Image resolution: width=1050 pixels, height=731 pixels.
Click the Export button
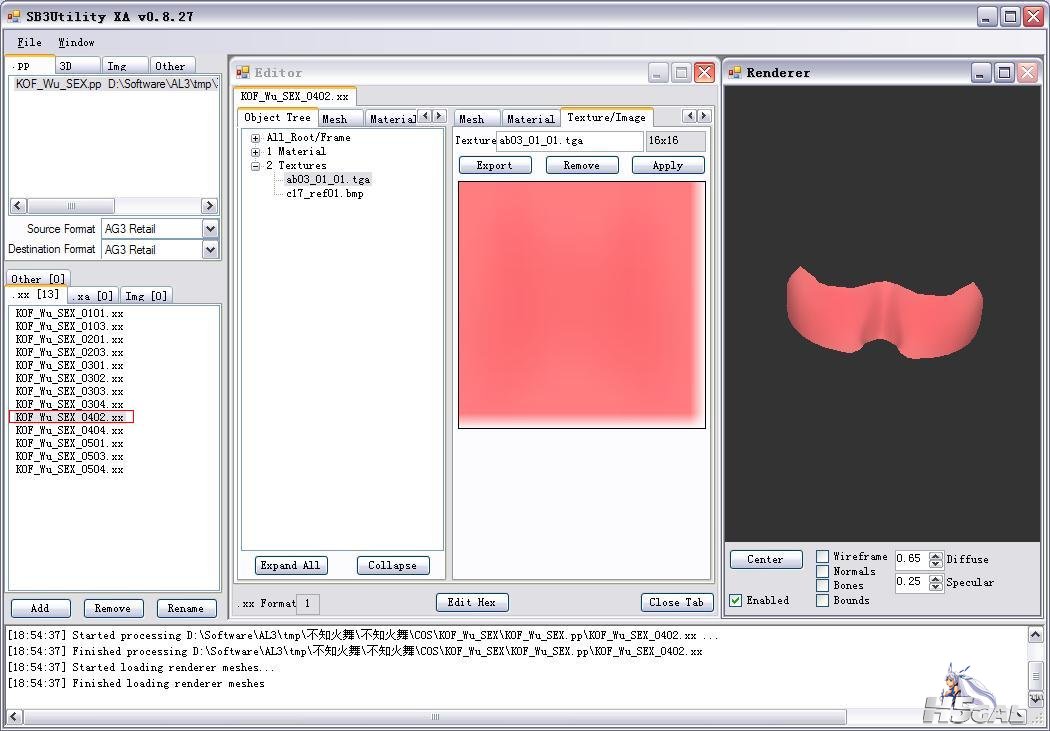(494, 165)
